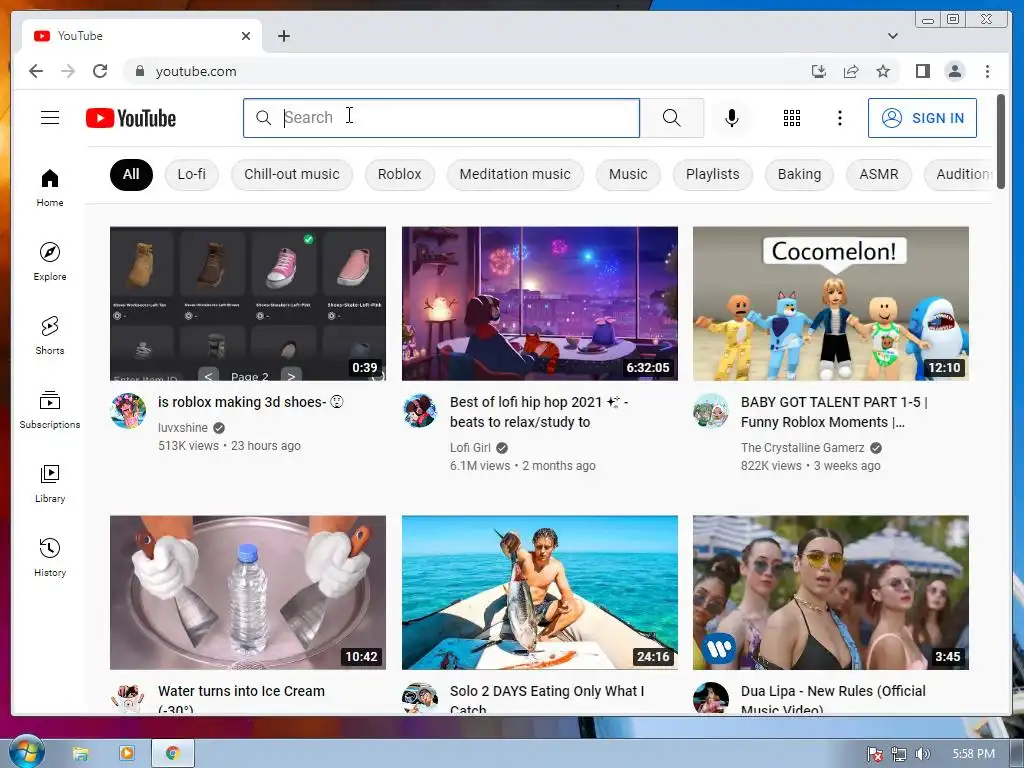Open 'BABY GOT TALENT PART 1-5' title

[x=834, y=412]
